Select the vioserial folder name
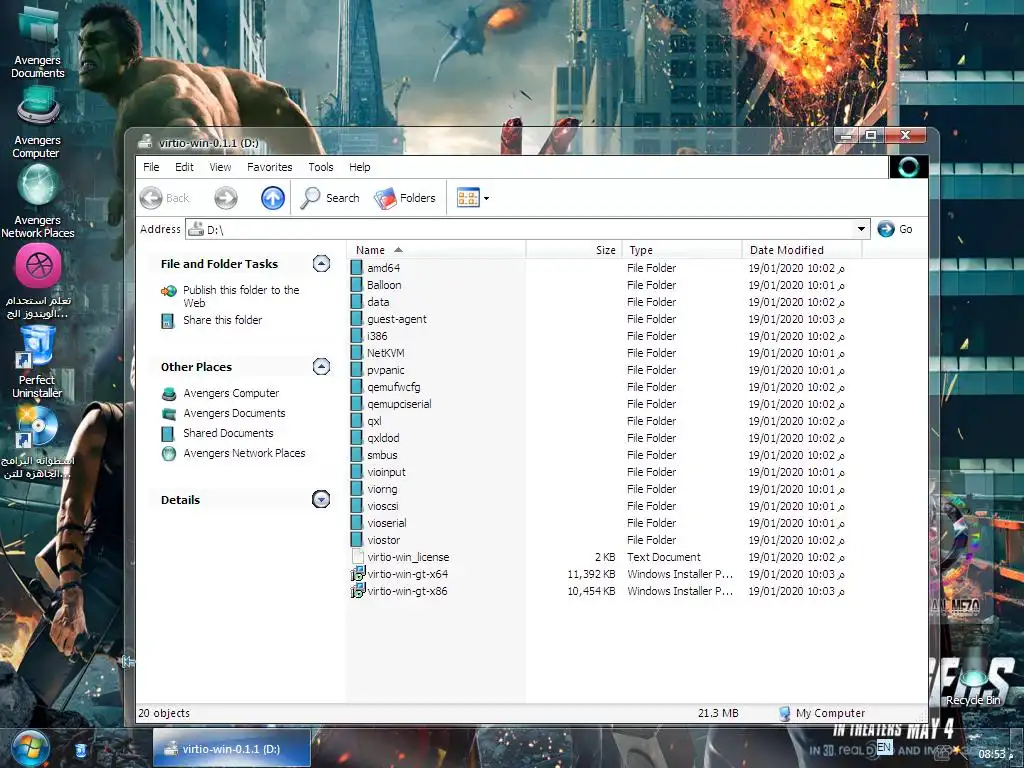The height and width of the screenshot is (768, 1024). (x=387, y=523)
